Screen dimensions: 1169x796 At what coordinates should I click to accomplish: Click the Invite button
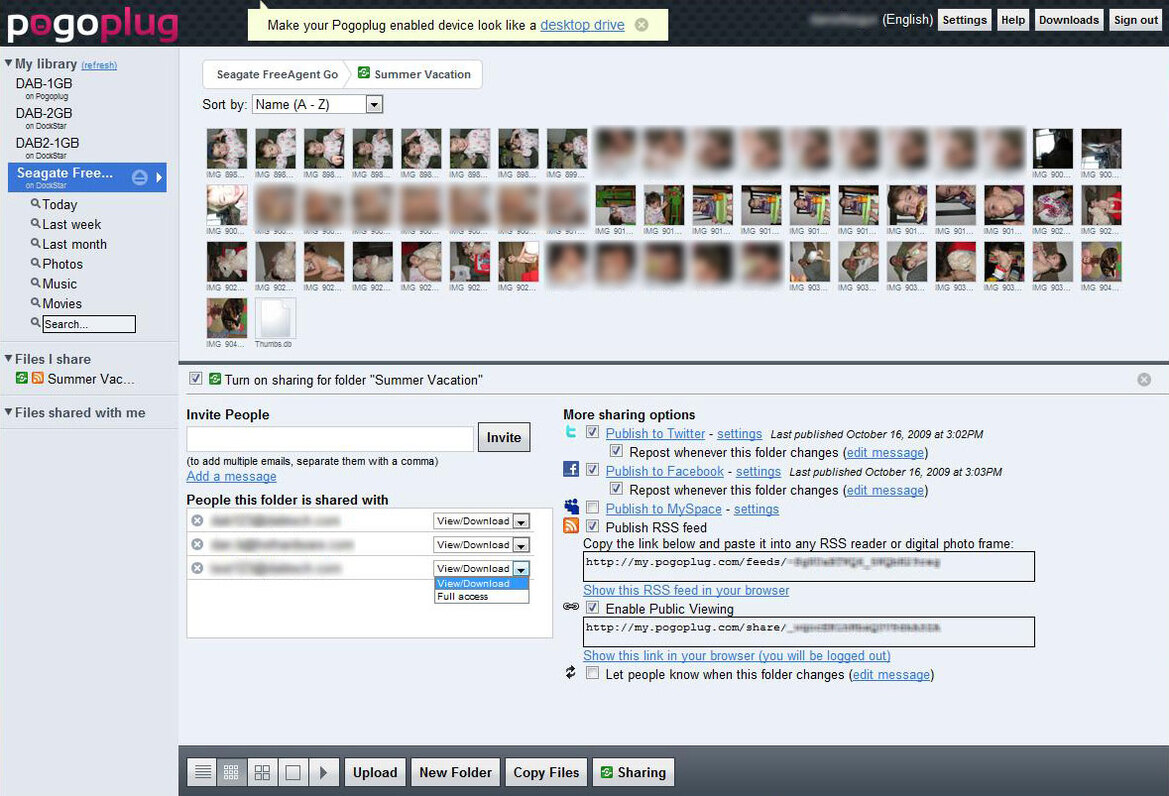point(504,438)
